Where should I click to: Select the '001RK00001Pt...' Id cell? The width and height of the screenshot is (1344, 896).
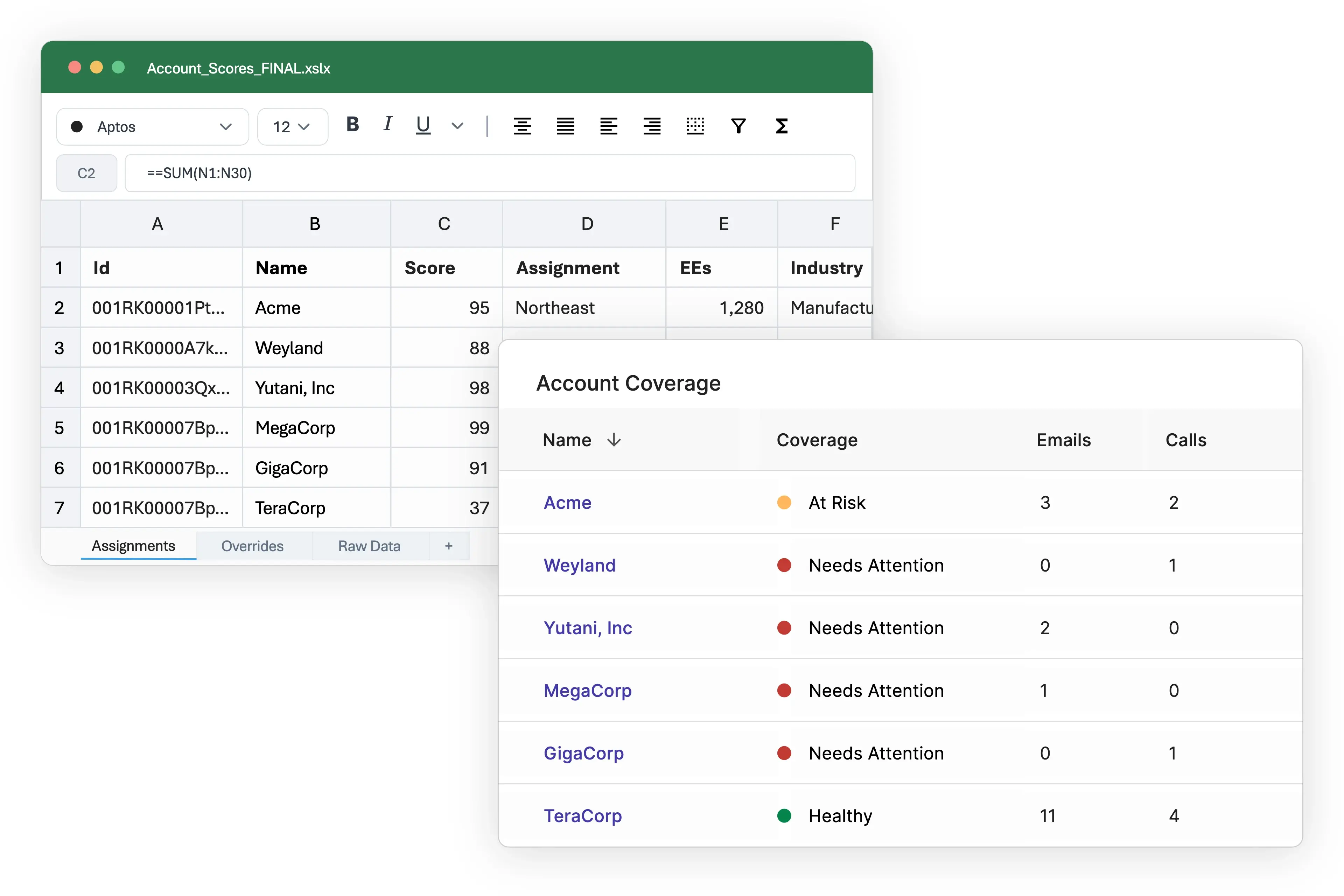(162, 307)
